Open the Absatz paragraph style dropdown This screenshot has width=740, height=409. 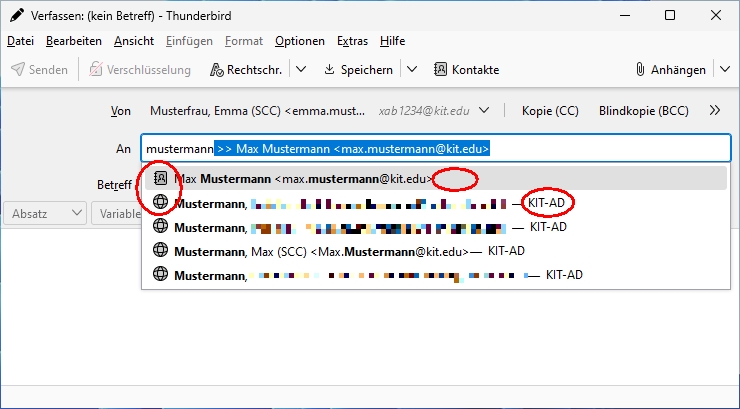(x=47, y=213)
